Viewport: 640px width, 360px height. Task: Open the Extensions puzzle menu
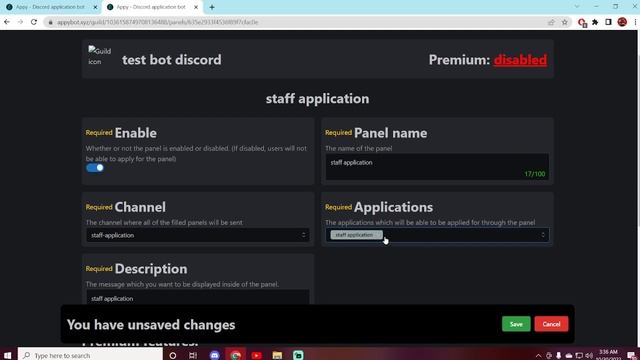595,22
